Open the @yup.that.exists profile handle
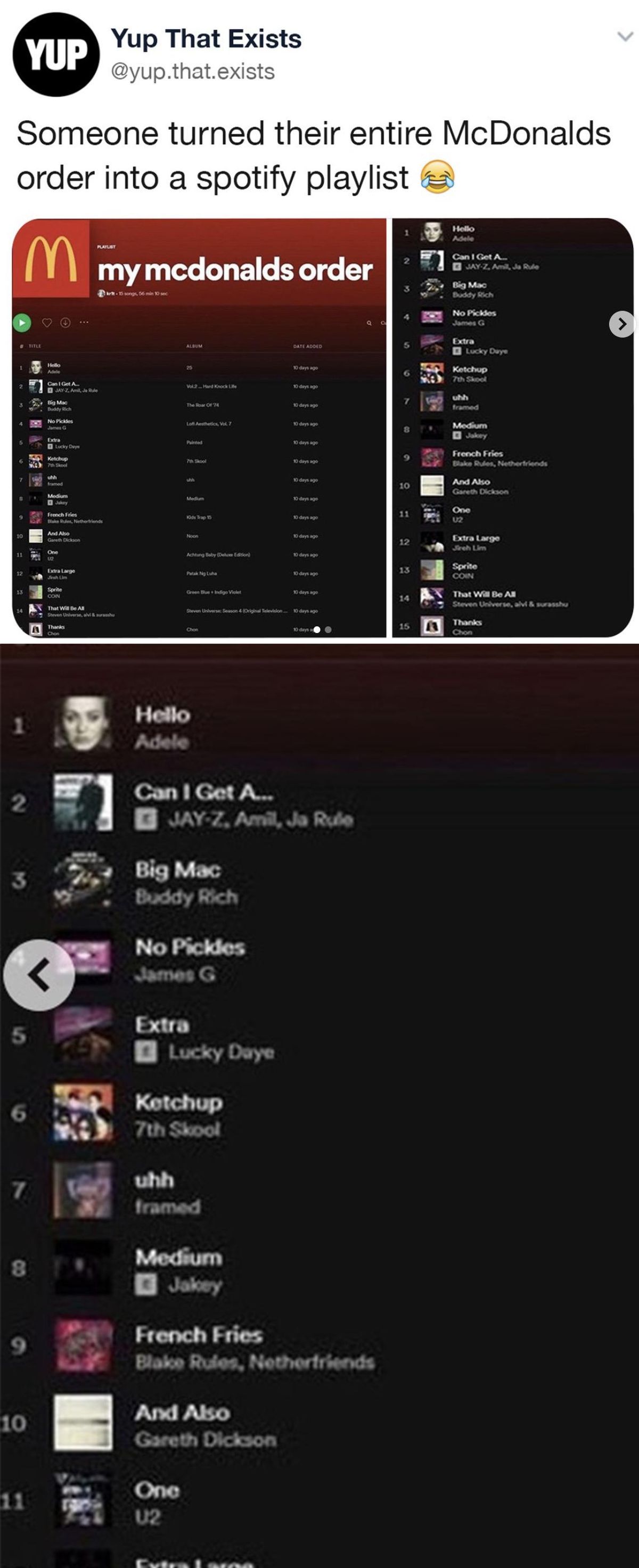 coord(192,71)
